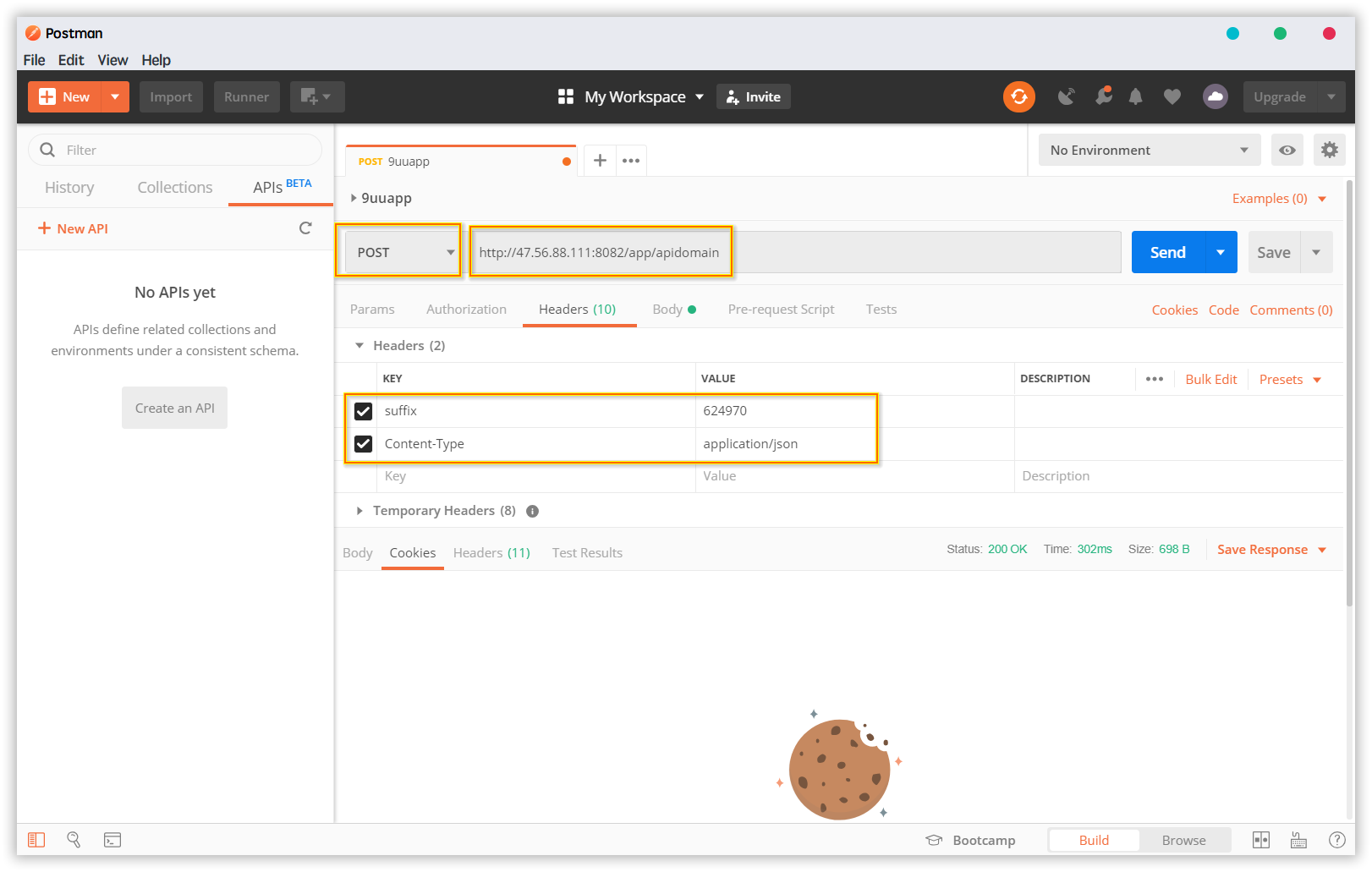This screenshot has width=1372, height=872.
Task: Click the Import button
Action: coord(171,96)
